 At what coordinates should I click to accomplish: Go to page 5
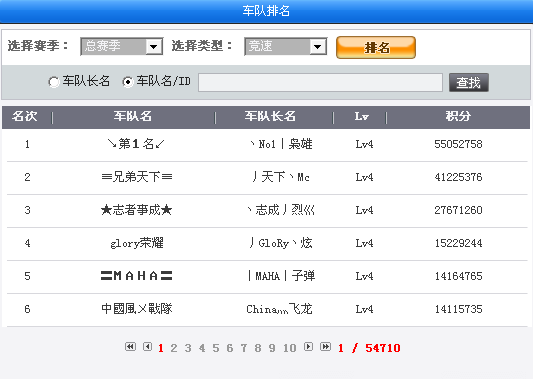pos(216,348)
